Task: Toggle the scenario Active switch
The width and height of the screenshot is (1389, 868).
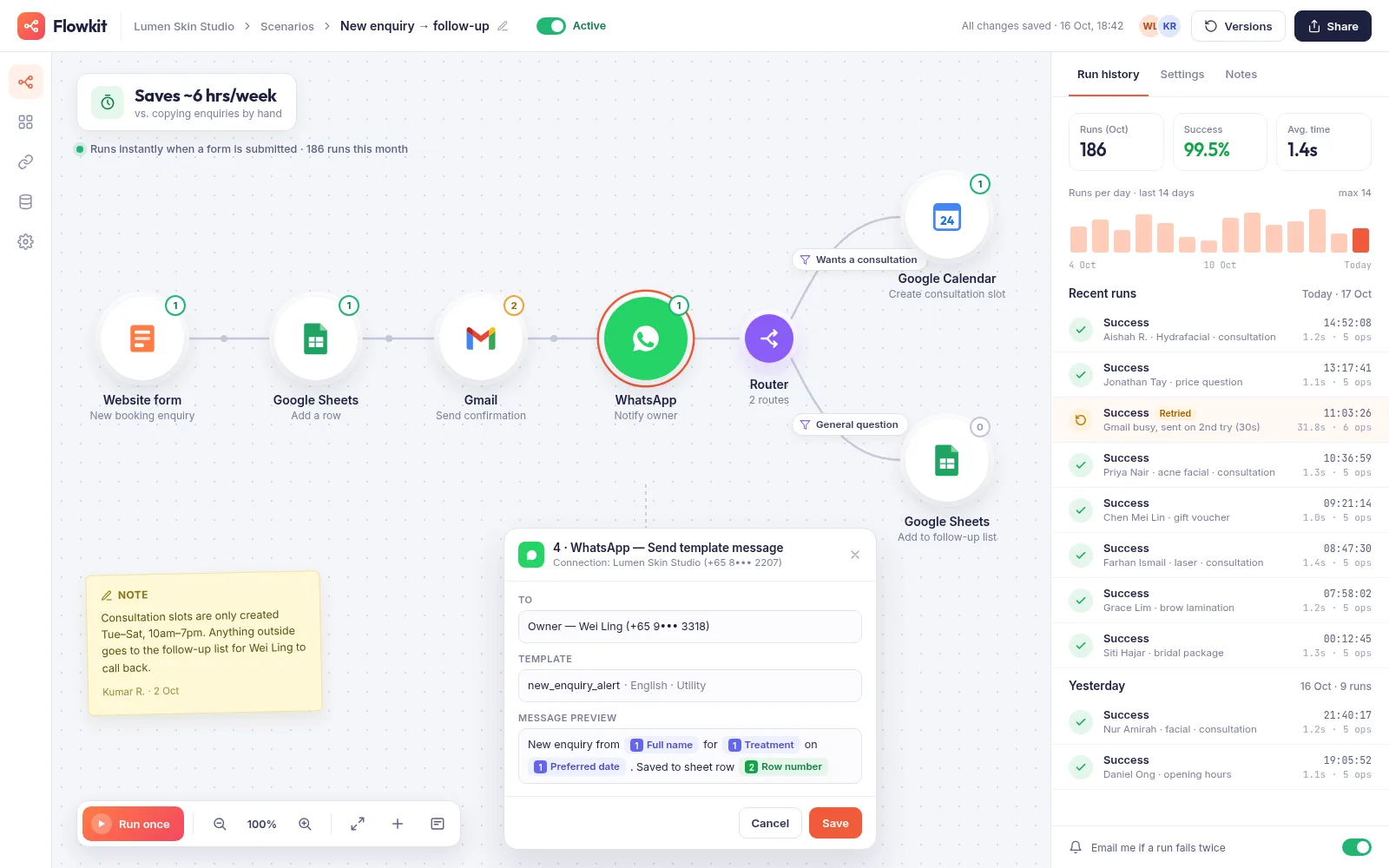Action: click(551, 26)
